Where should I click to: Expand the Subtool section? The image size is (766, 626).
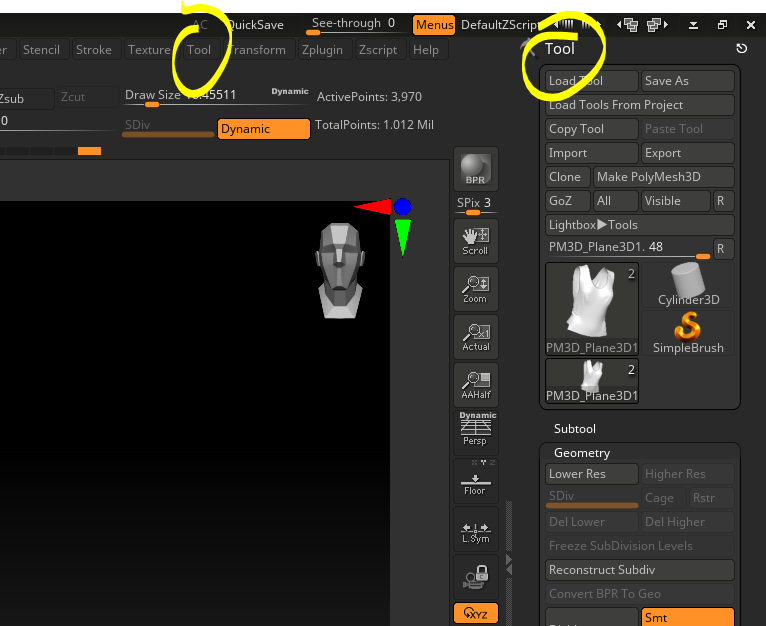575,429
